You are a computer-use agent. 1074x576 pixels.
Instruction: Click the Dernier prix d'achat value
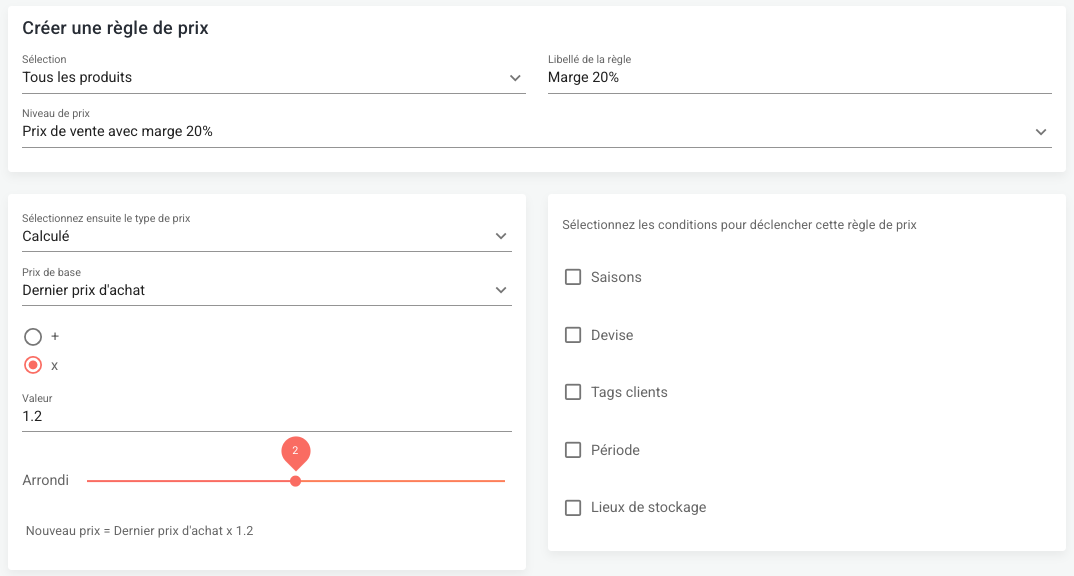tap(84, 291)
